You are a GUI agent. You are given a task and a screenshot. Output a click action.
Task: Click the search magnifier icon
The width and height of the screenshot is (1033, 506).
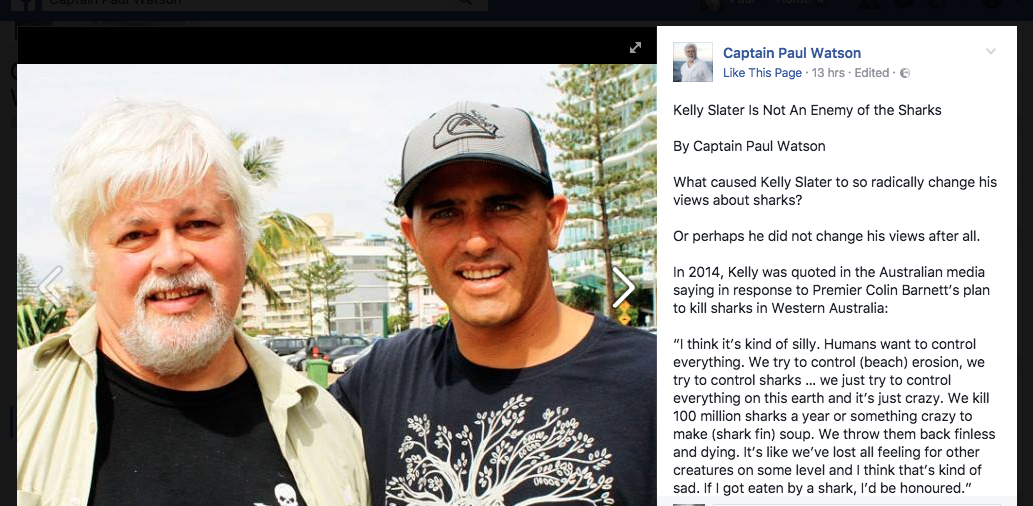click(x=465, y=3)
